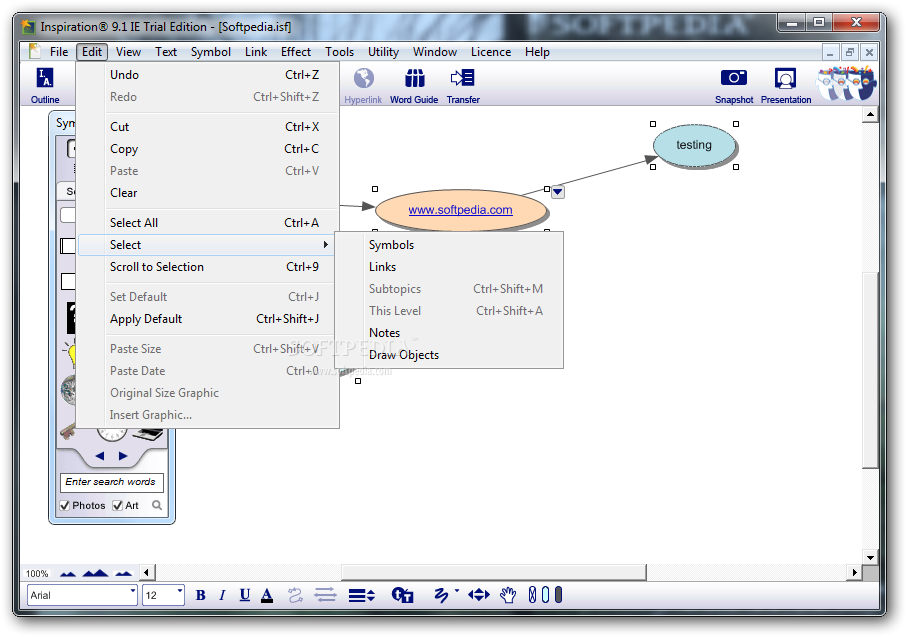Open the www.softpedia.com hyperlink
The image size is (907, 637).
pos(460,210)
